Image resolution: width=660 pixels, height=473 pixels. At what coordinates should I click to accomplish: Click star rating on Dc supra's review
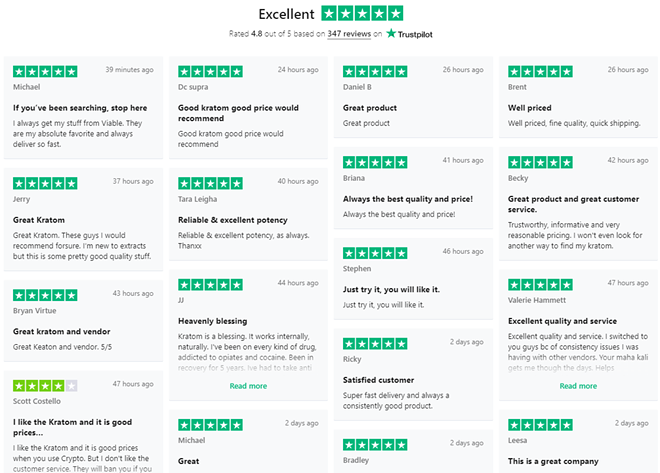(210, 72)
